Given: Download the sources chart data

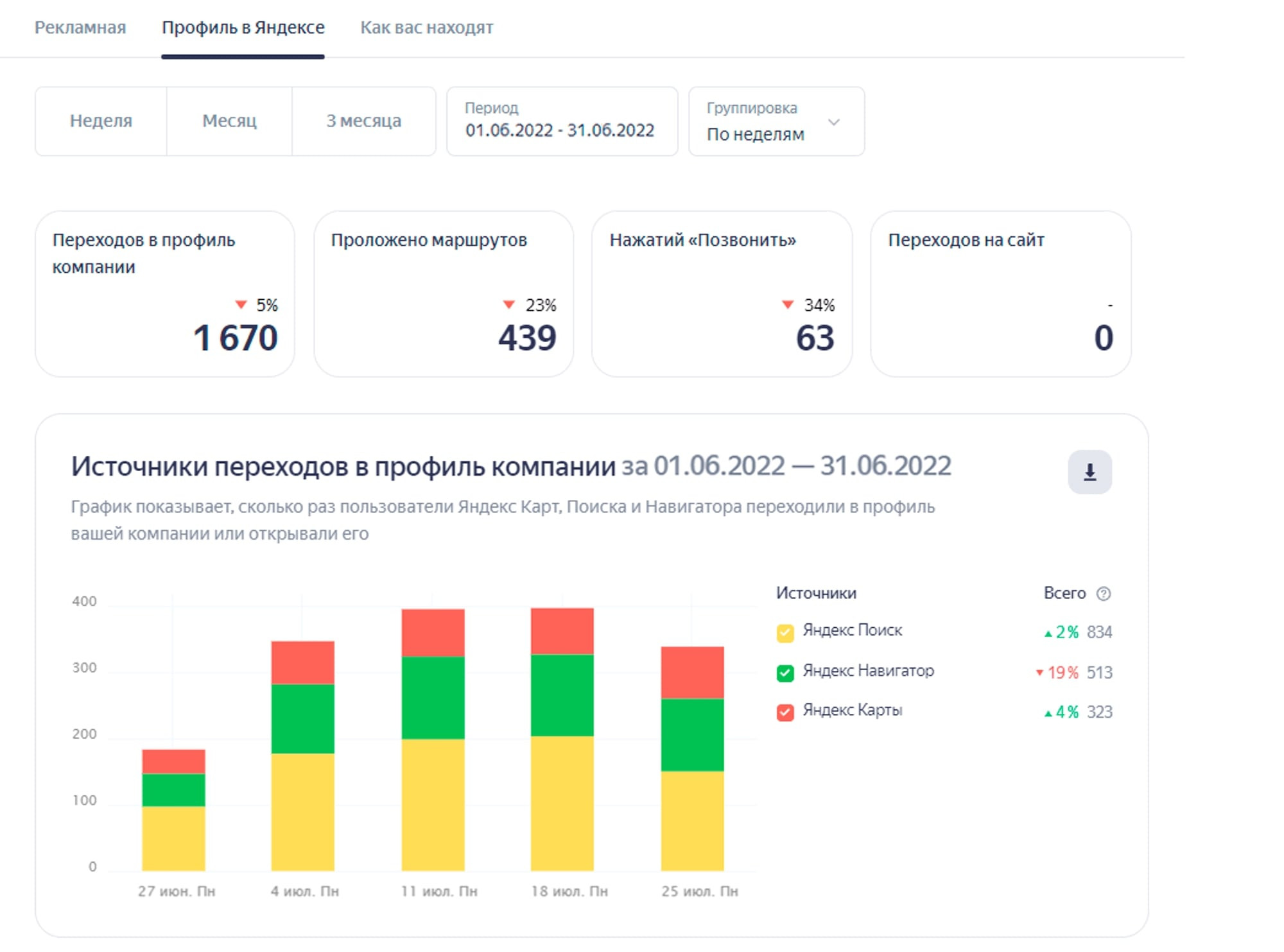Looking at the screenshot, I should click(x=1089, y=472).
